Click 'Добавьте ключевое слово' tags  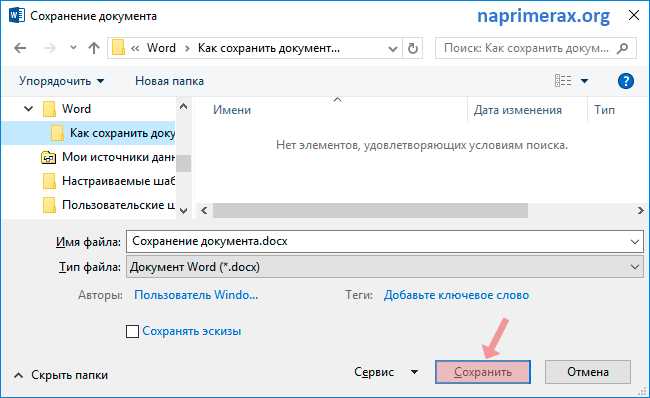[x=456, y=295]
